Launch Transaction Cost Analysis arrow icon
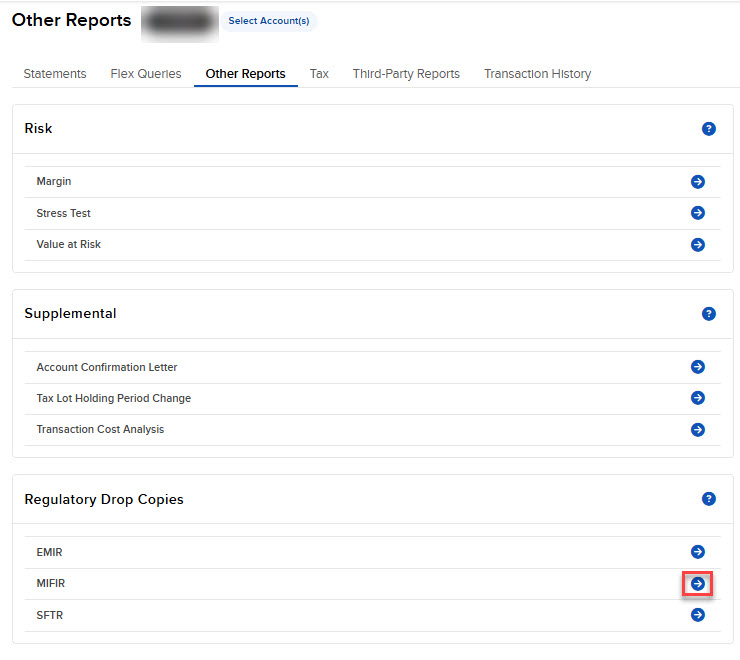The width and height of the screenshot is (740, 660). tap(697, 429)
